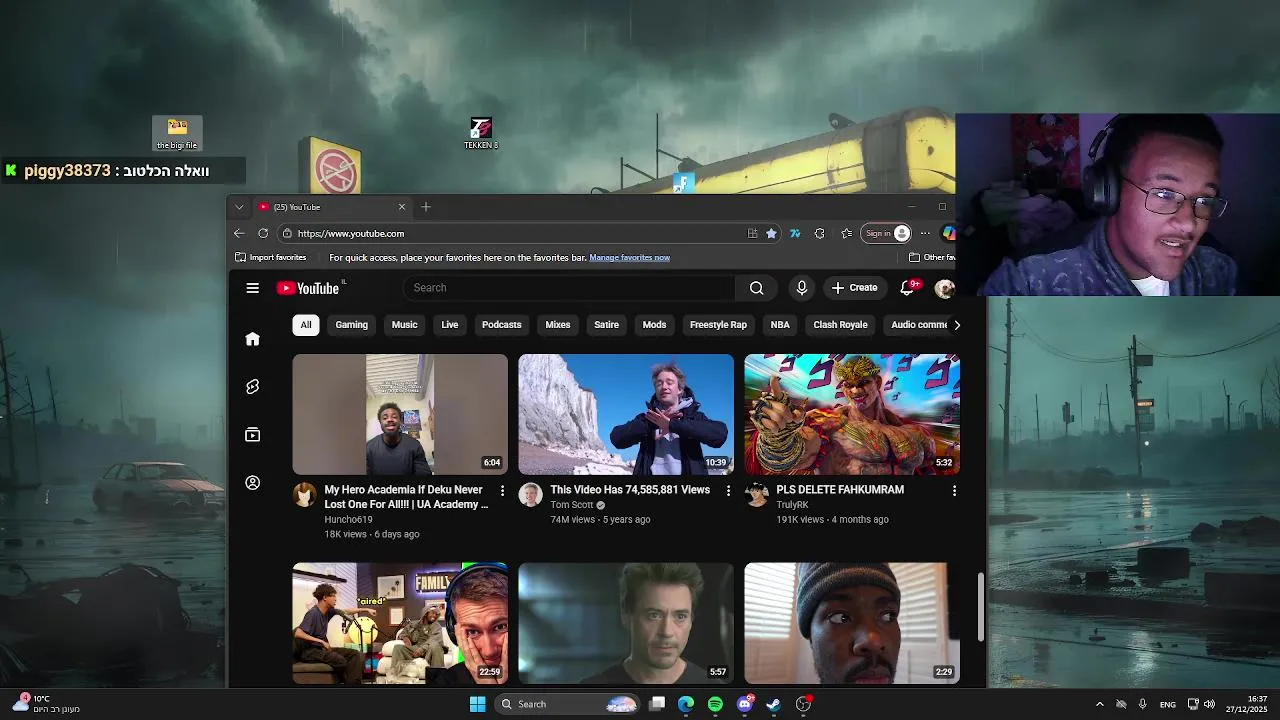Click the blue favorite star in address bar
Screen dimensions: 1280x720
click(x=771, y=233)
